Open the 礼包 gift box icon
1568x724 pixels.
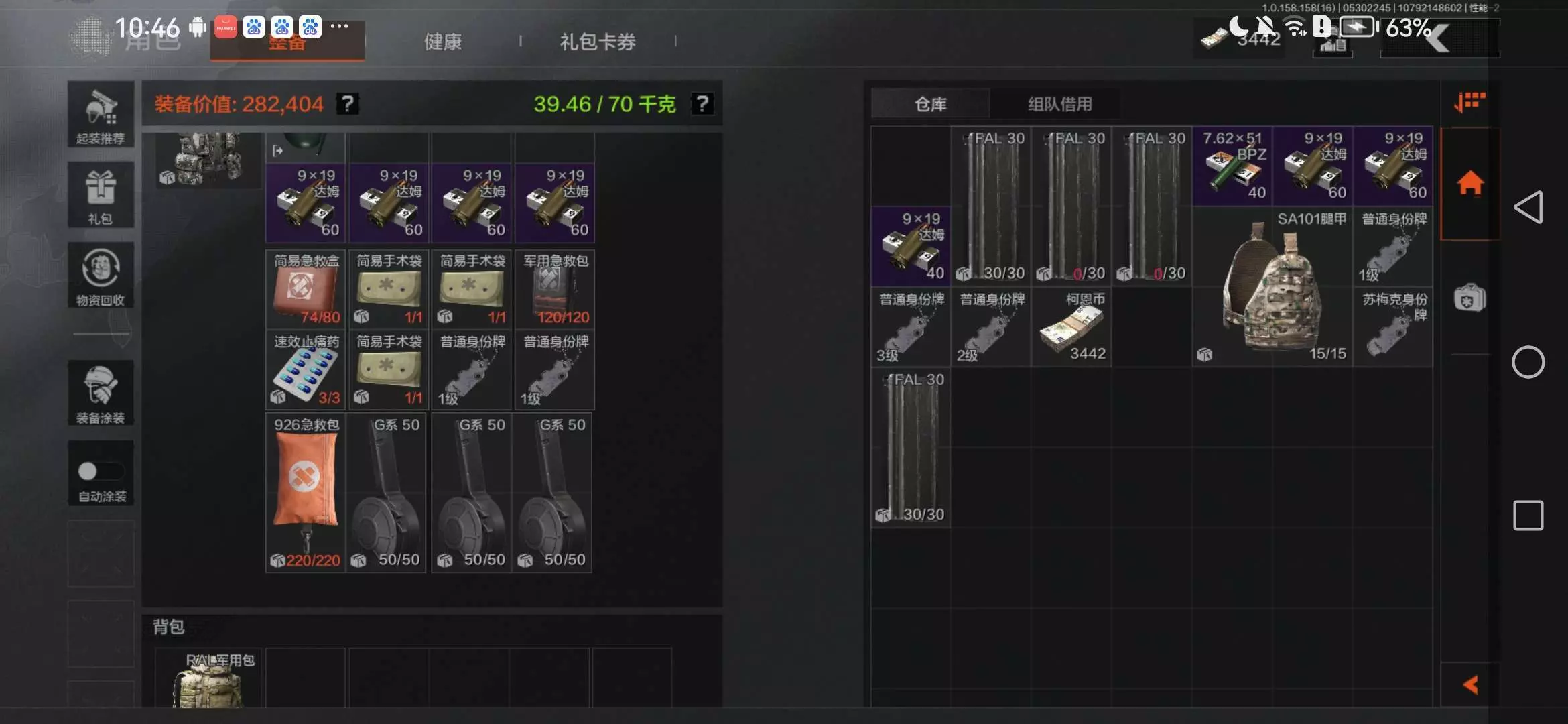click(101, 195)
